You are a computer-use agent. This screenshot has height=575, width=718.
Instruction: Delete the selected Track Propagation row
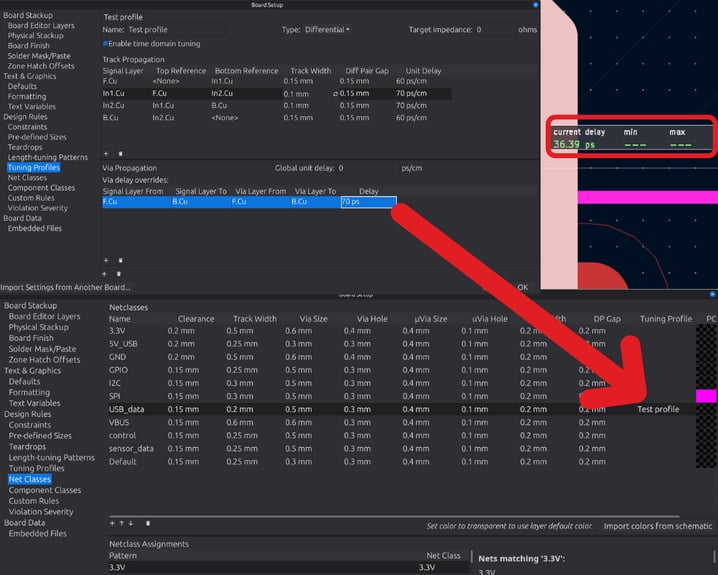click(x=120, y=154)
